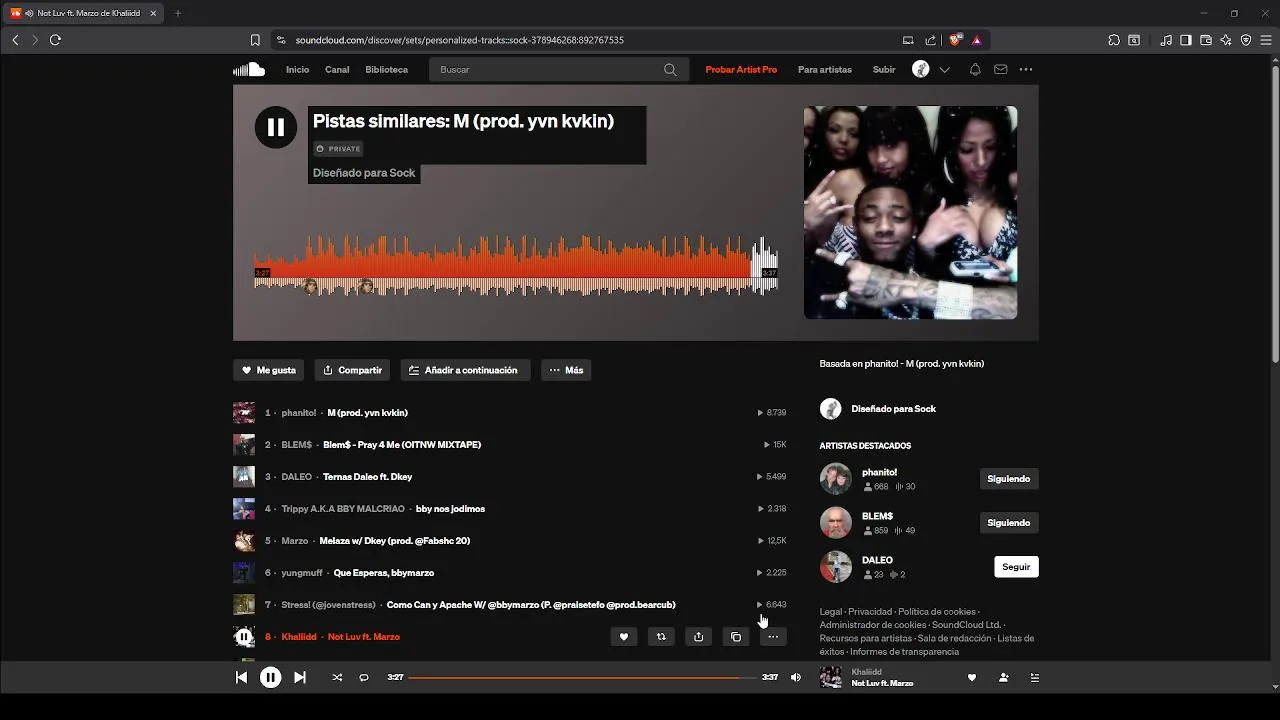Skip to the previous track in player bar
The height and width of the screenshot is (720, 1280).
point(241,677)
